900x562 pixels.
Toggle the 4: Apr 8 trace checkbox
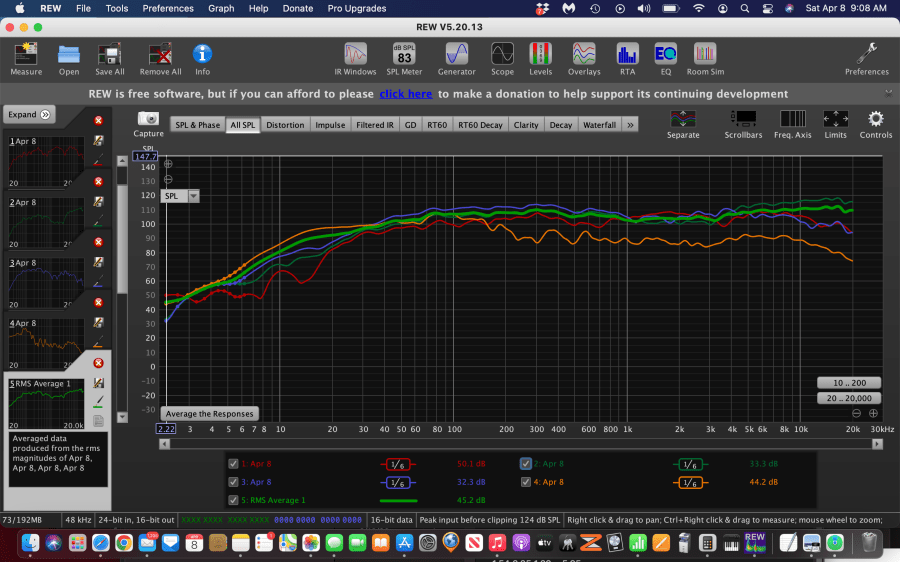tap(525, 482)
